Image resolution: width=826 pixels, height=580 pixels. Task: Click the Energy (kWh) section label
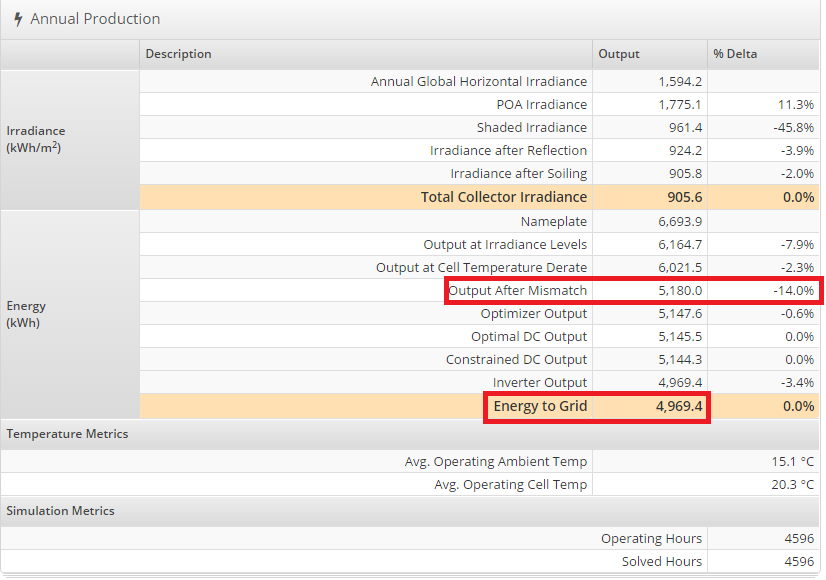click(26, 314)
